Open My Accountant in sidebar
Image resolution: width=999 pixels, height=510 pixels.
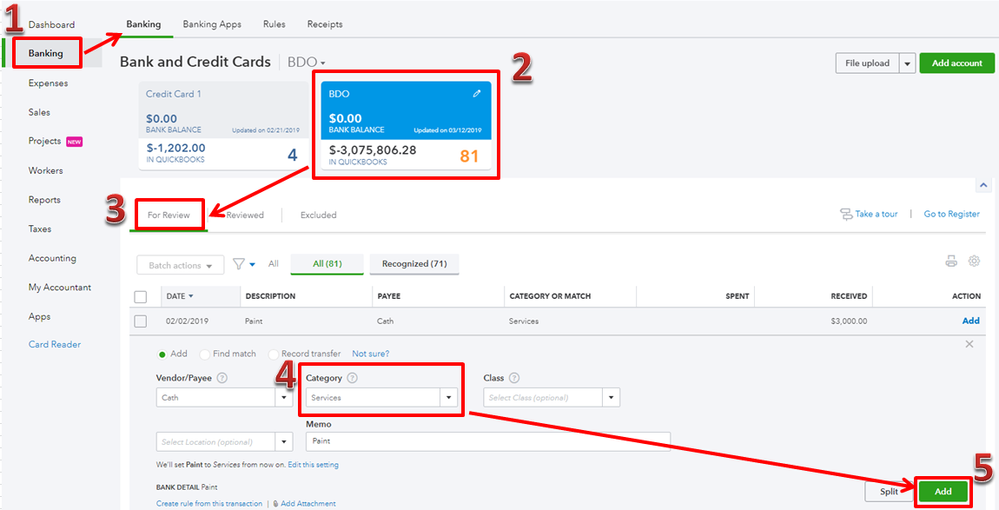pyautogui.click(x=60, y=288)
